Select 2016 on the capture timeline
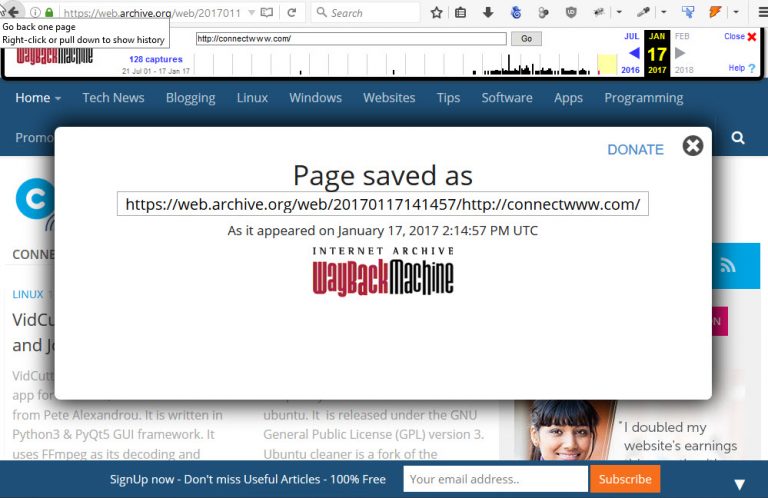This screenshot has width=768, height=498. point(630,70)
